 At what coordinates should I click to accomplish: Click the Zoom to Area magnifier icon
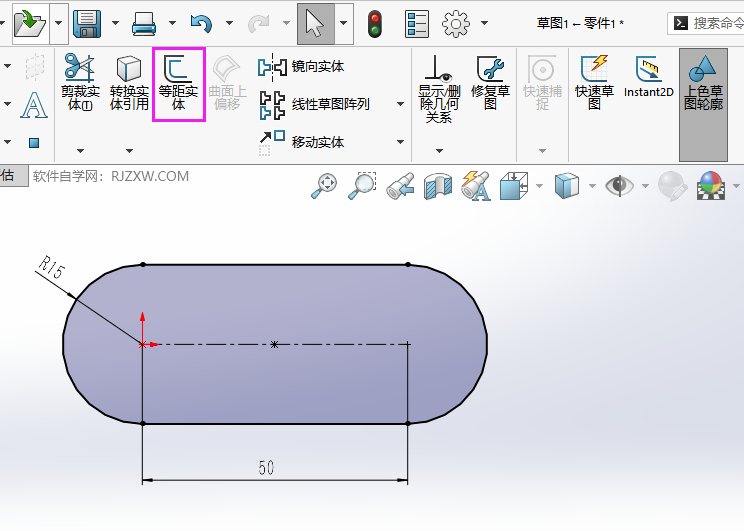point(362,186)
